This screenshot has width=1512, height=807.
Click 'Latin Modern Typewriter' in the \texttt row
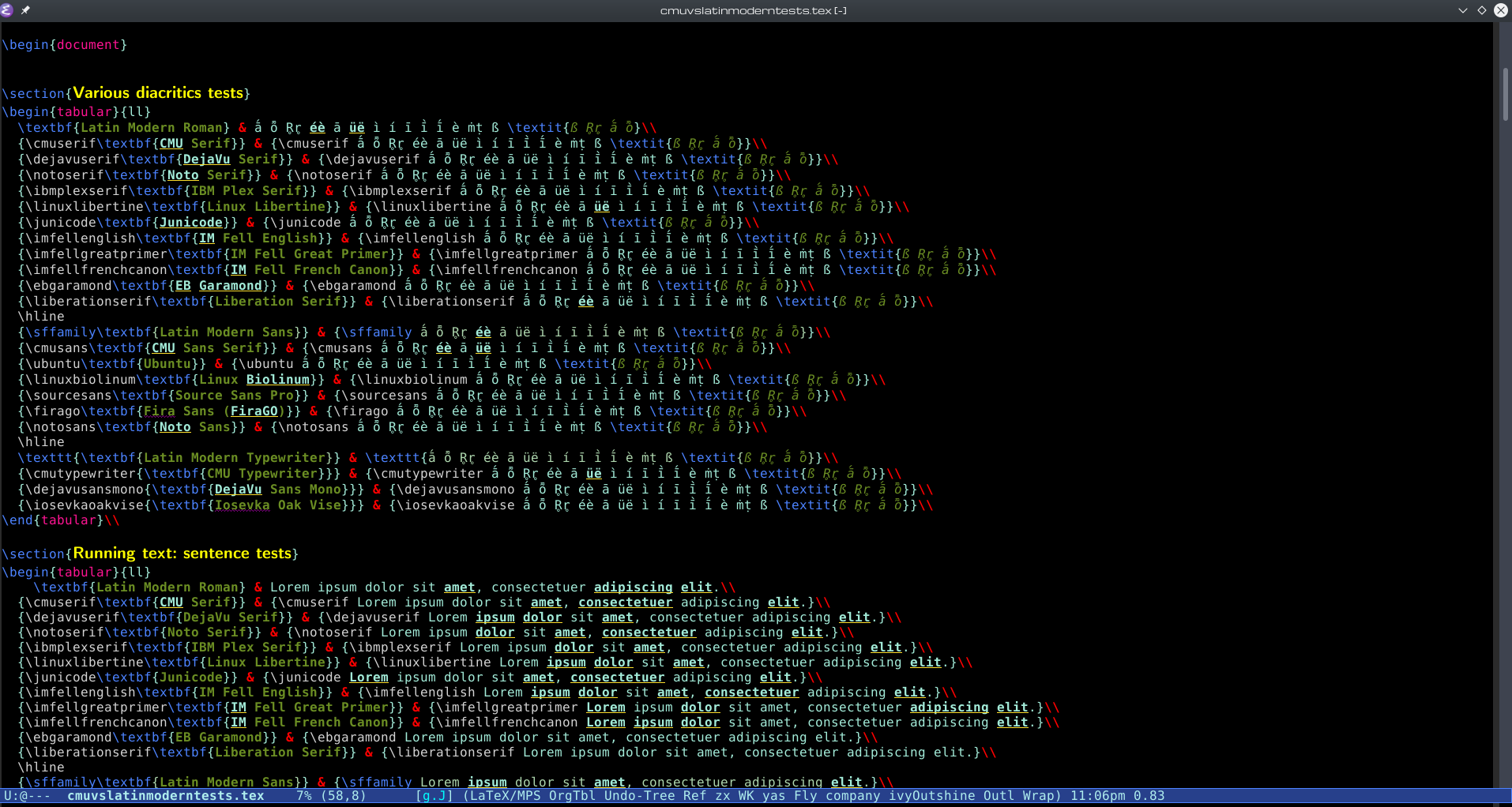[235, 458]
